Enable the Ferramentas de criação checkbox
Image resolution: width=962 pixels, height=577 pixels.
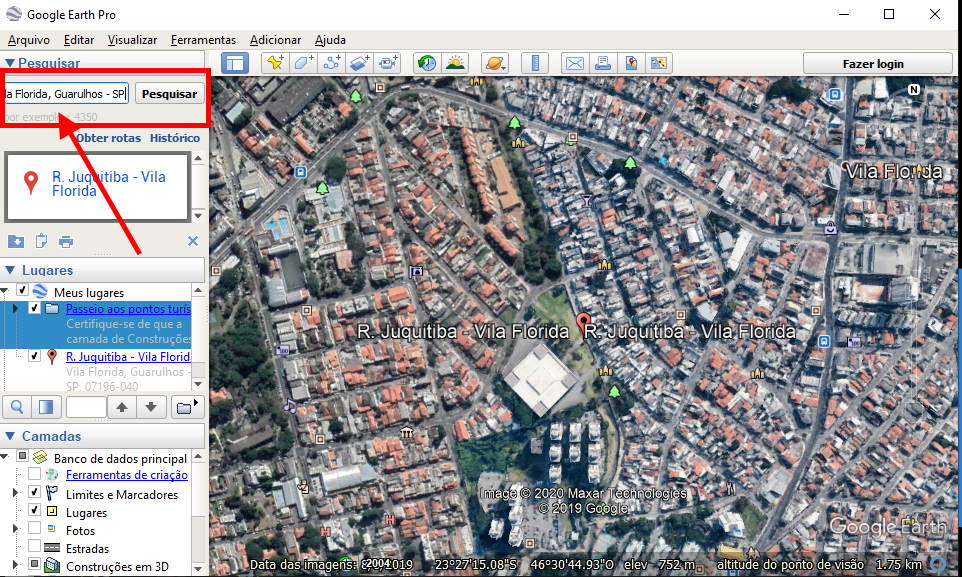(x=35, y=474)
